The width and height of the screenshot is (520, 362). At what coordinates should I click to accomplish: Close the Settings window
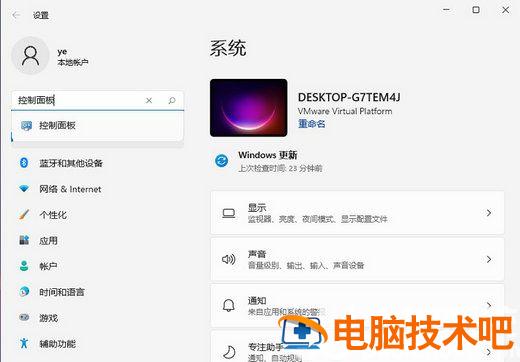pyautogui.click(x=505, y=10)
